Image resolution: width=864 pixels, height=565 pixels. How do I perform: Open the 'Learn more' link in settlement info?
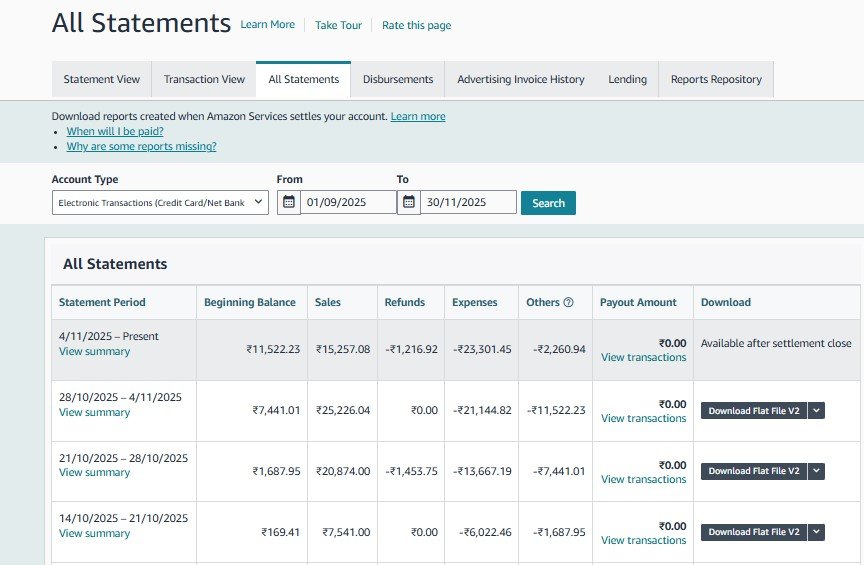pyautogui.click(x=418, y=116)
